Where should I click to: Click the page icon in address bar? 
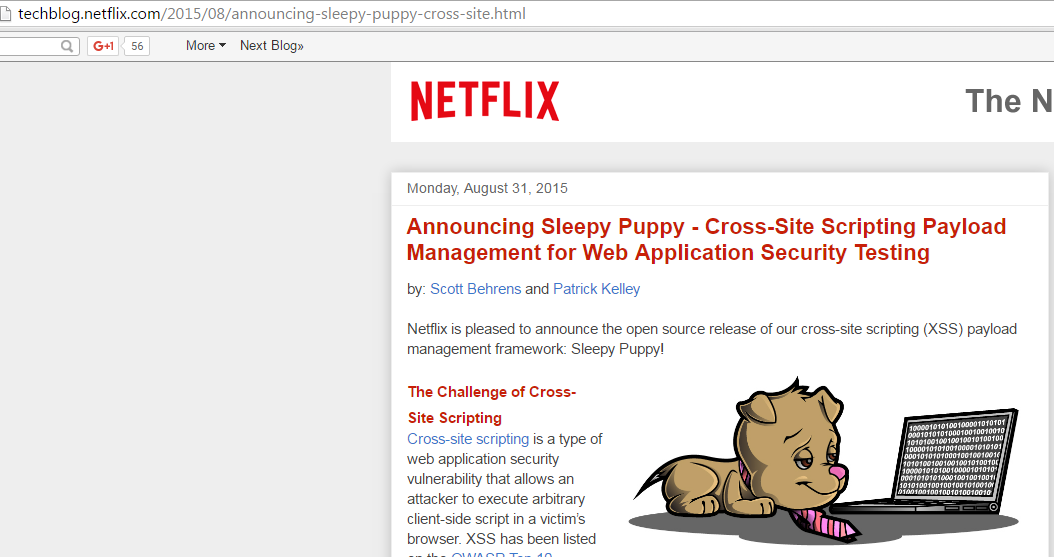[x=5, y=13]
